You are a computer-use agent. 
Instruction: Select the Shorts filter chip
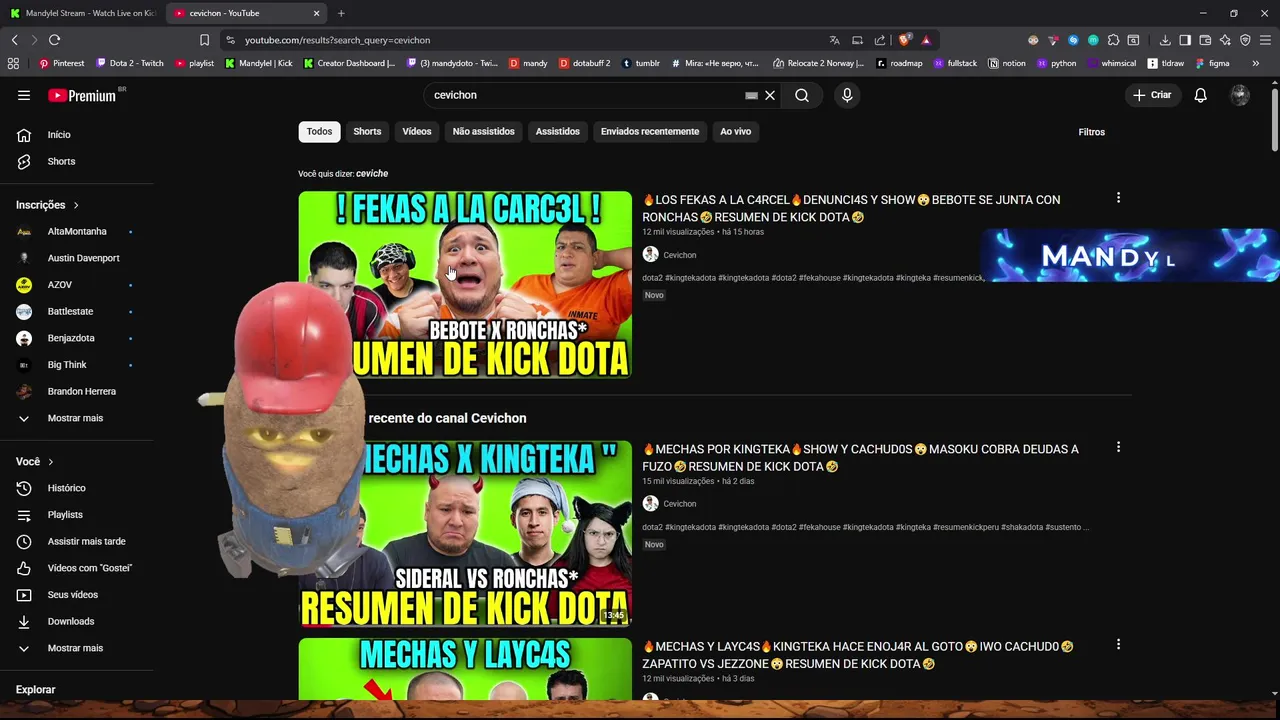[367, 132]
